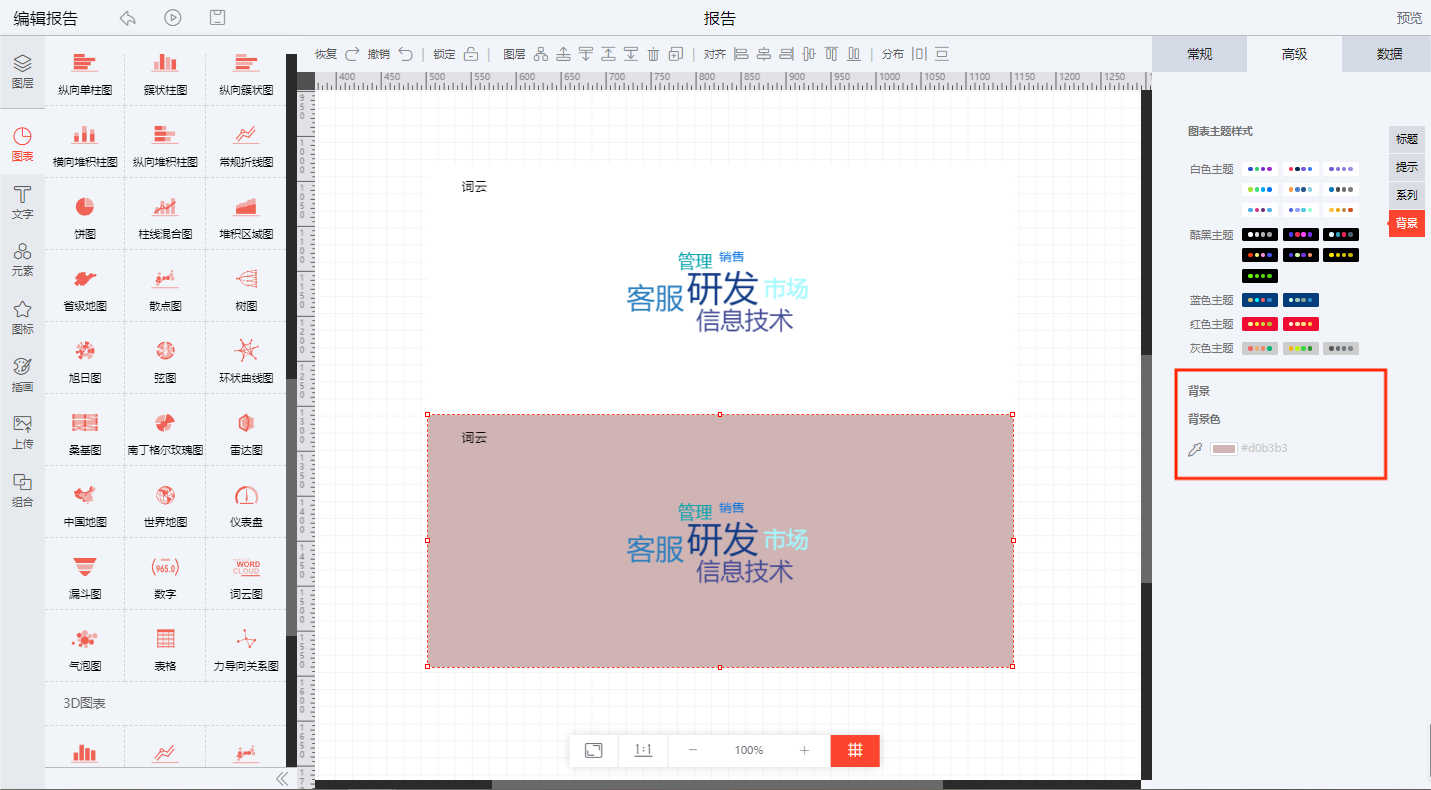Screen dimensions: 1431x790
Task: Click the back arrow next to 编辑报告
Action: tap(127, 18)
